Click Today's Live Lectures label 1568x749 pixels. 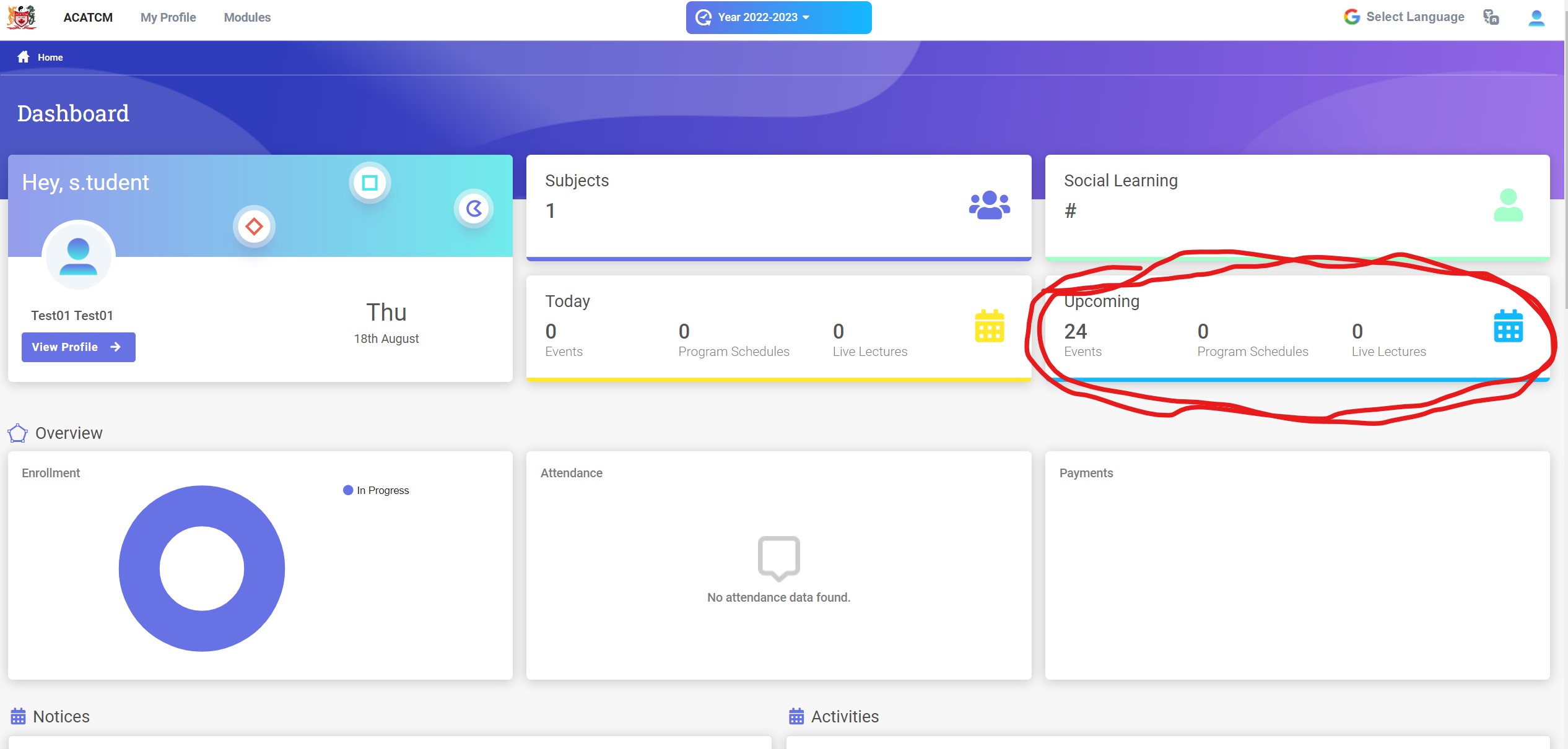click(x=869, y=352)
